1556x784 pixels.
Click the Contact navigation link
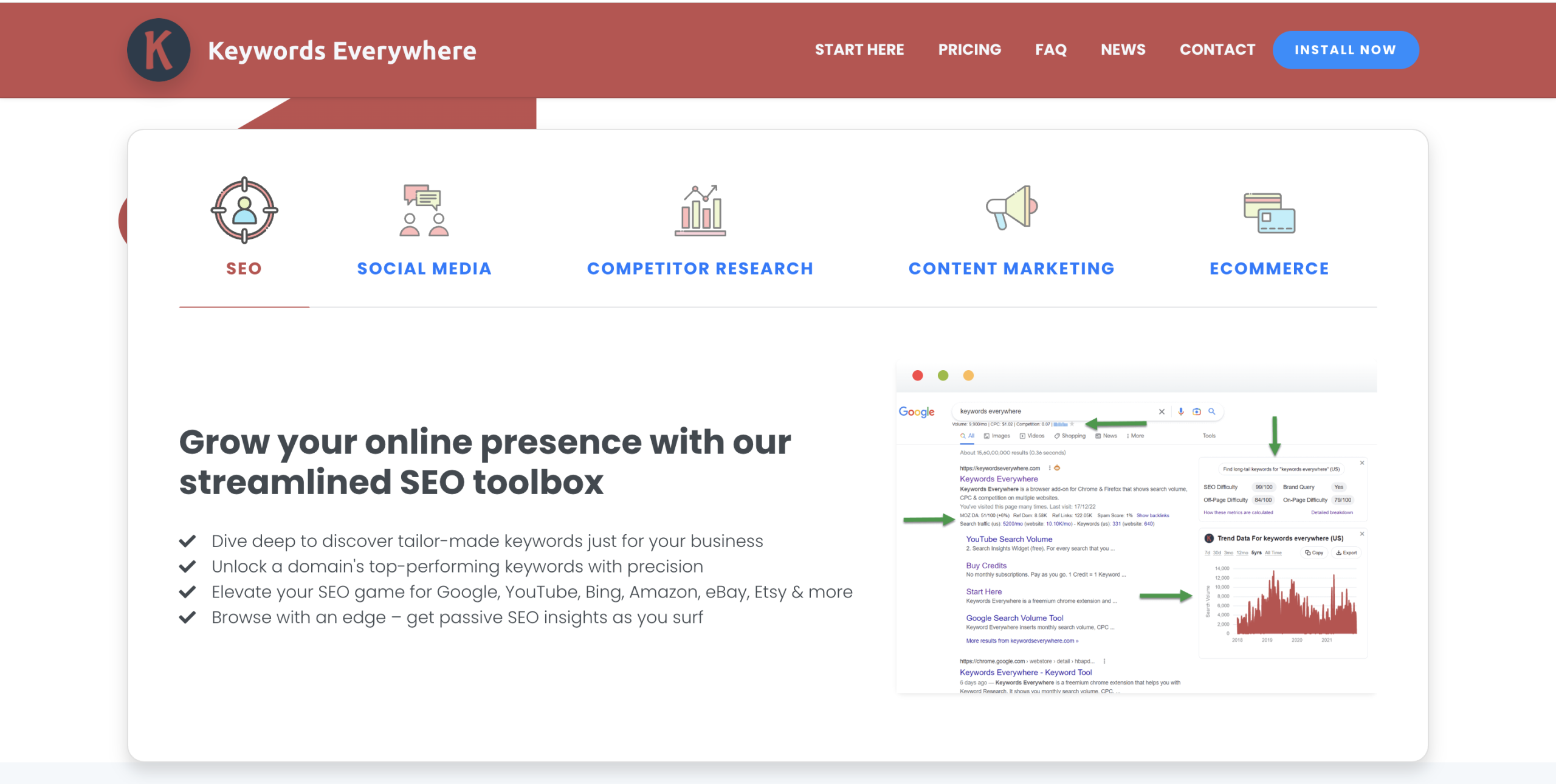1217,50
